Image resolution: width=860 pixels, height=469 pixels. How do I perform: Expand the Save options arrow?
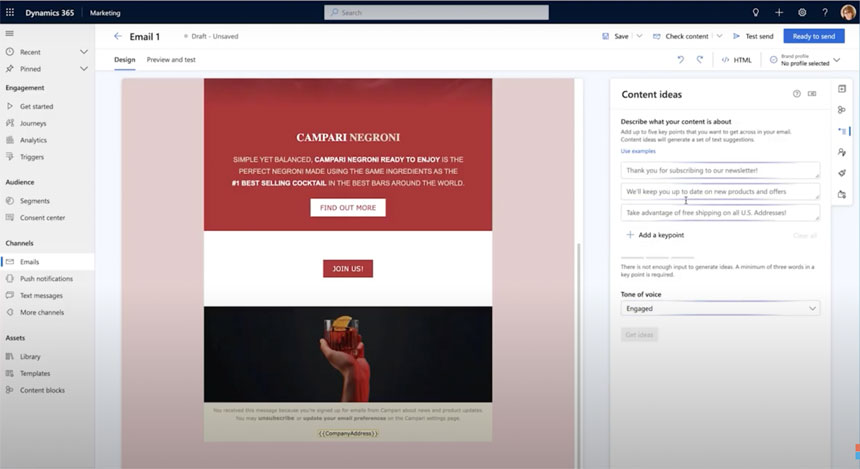coord(639,36)
